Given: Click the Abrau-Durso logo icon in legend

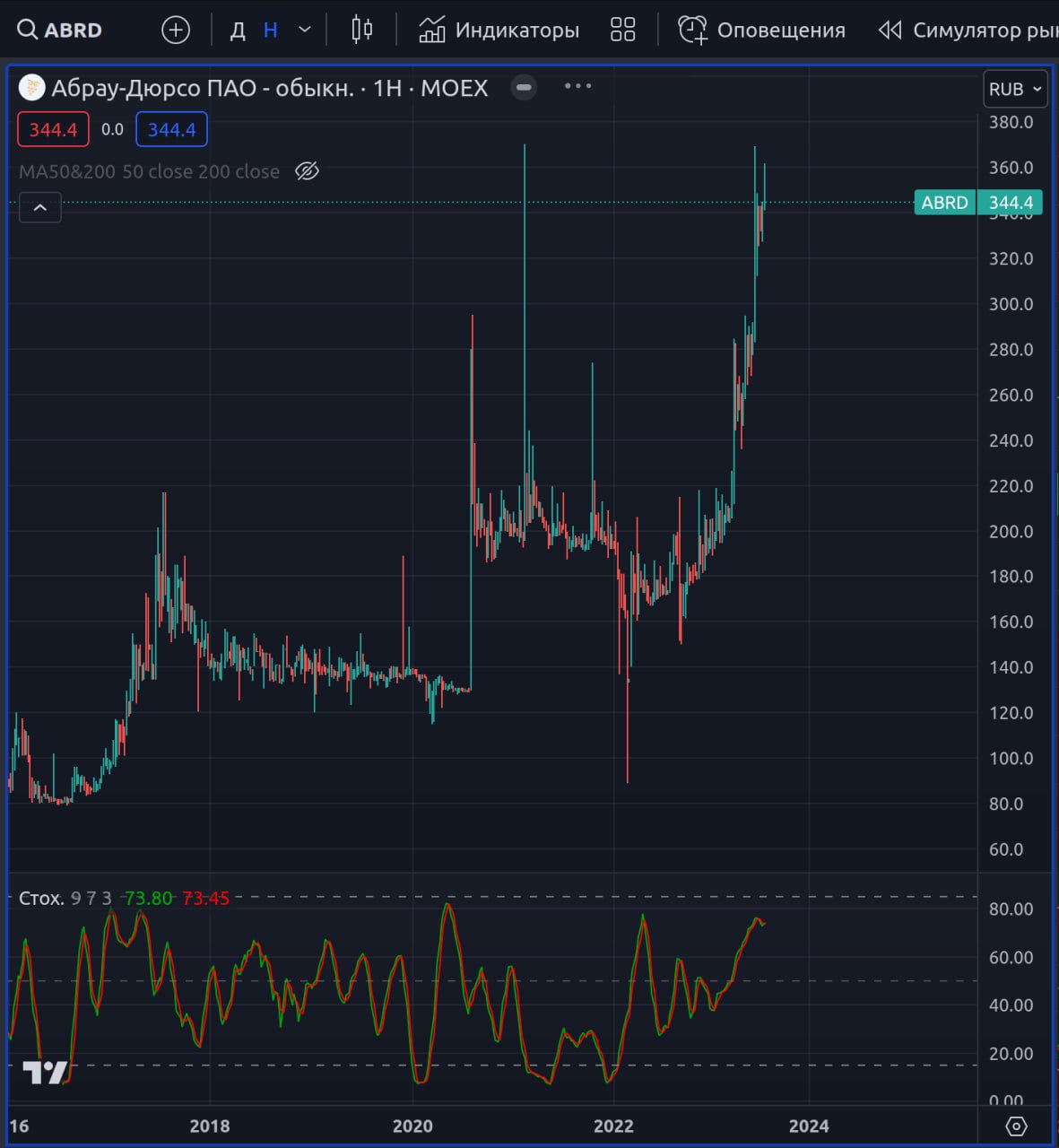Looking at the screenshot, I should click(x=32, y=88).
